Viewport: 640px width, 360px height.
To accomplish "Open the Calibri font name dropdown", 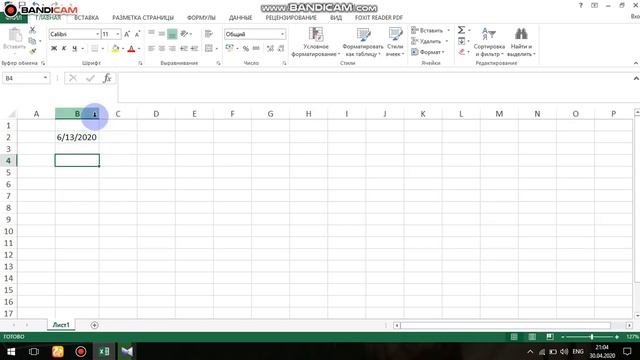I will pyautogui.click(x=98, y=34).
